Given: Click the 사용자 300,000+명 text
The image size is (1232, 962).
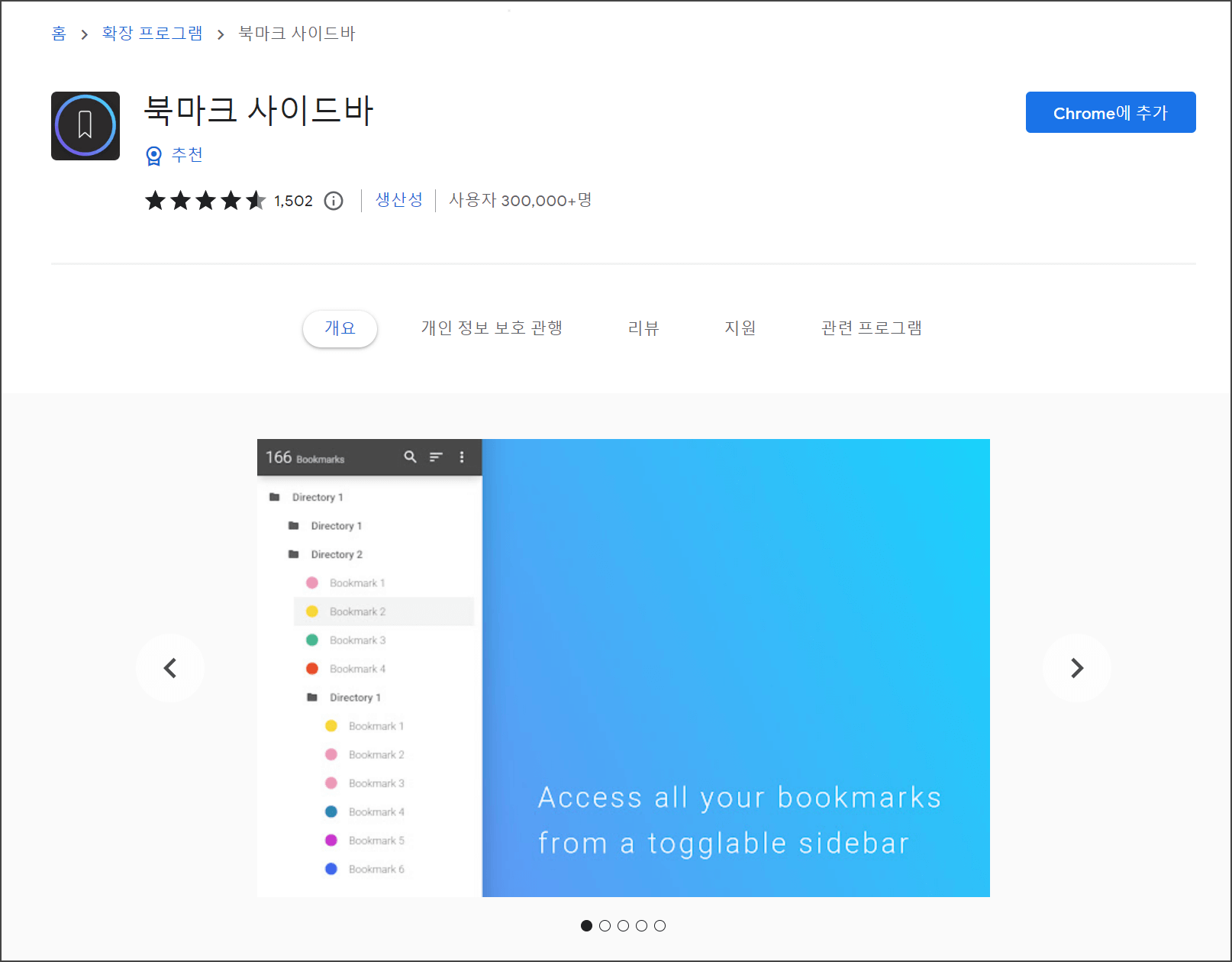Looking at the screenshot, I should tap(521, 200).
